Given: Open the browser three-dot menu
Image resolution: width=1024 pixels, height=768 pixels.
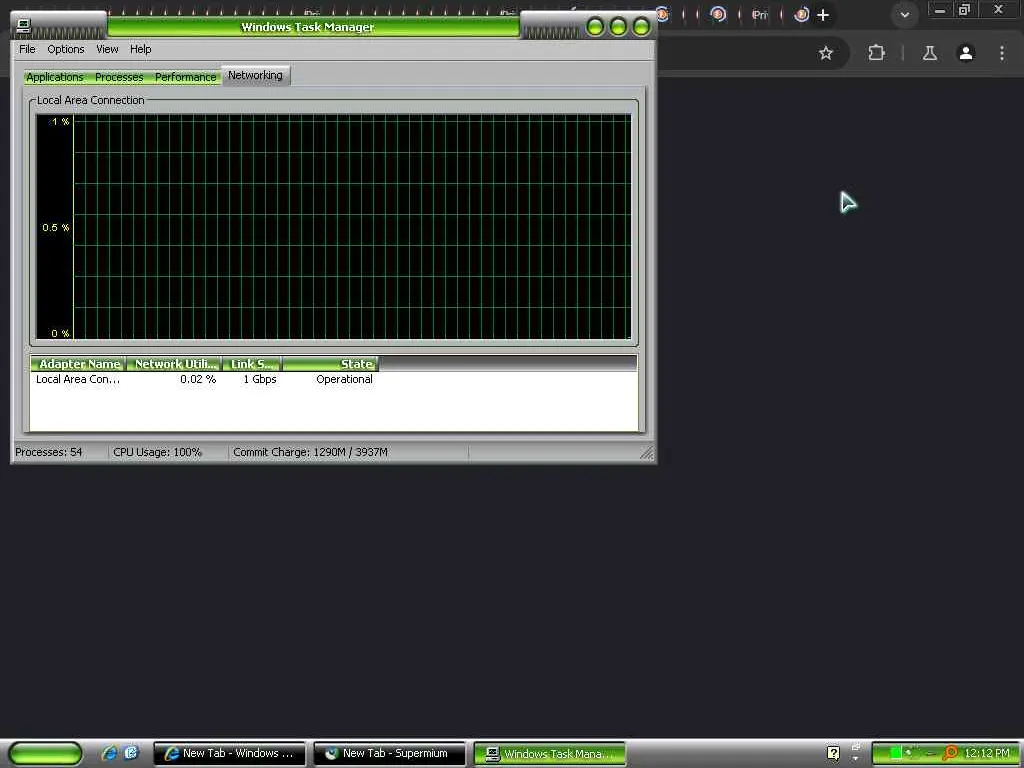Looking at the screenshot, I should pos(1002,53).
